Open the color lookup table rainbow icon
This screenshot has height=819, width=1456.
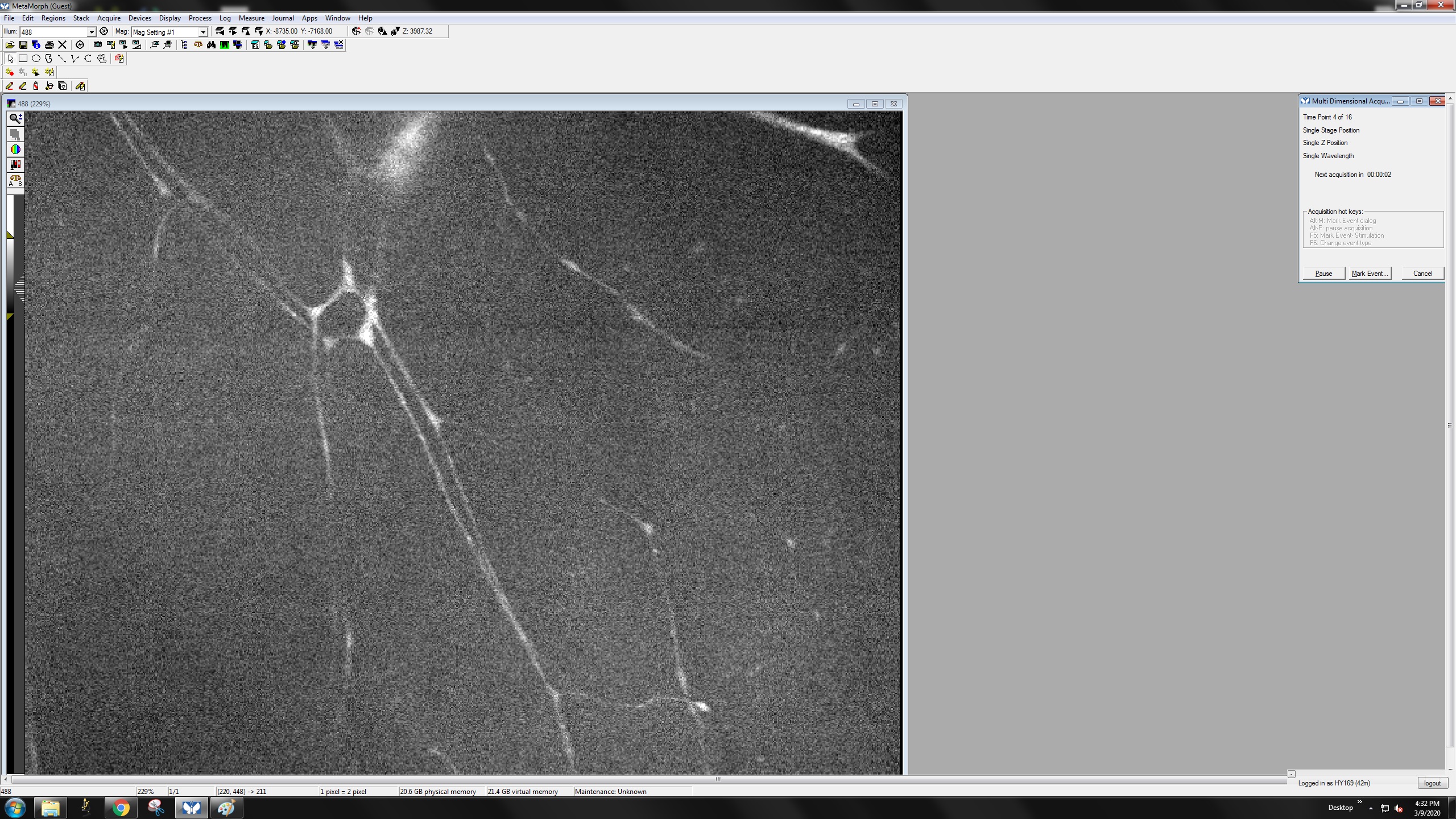coord(15,150)
